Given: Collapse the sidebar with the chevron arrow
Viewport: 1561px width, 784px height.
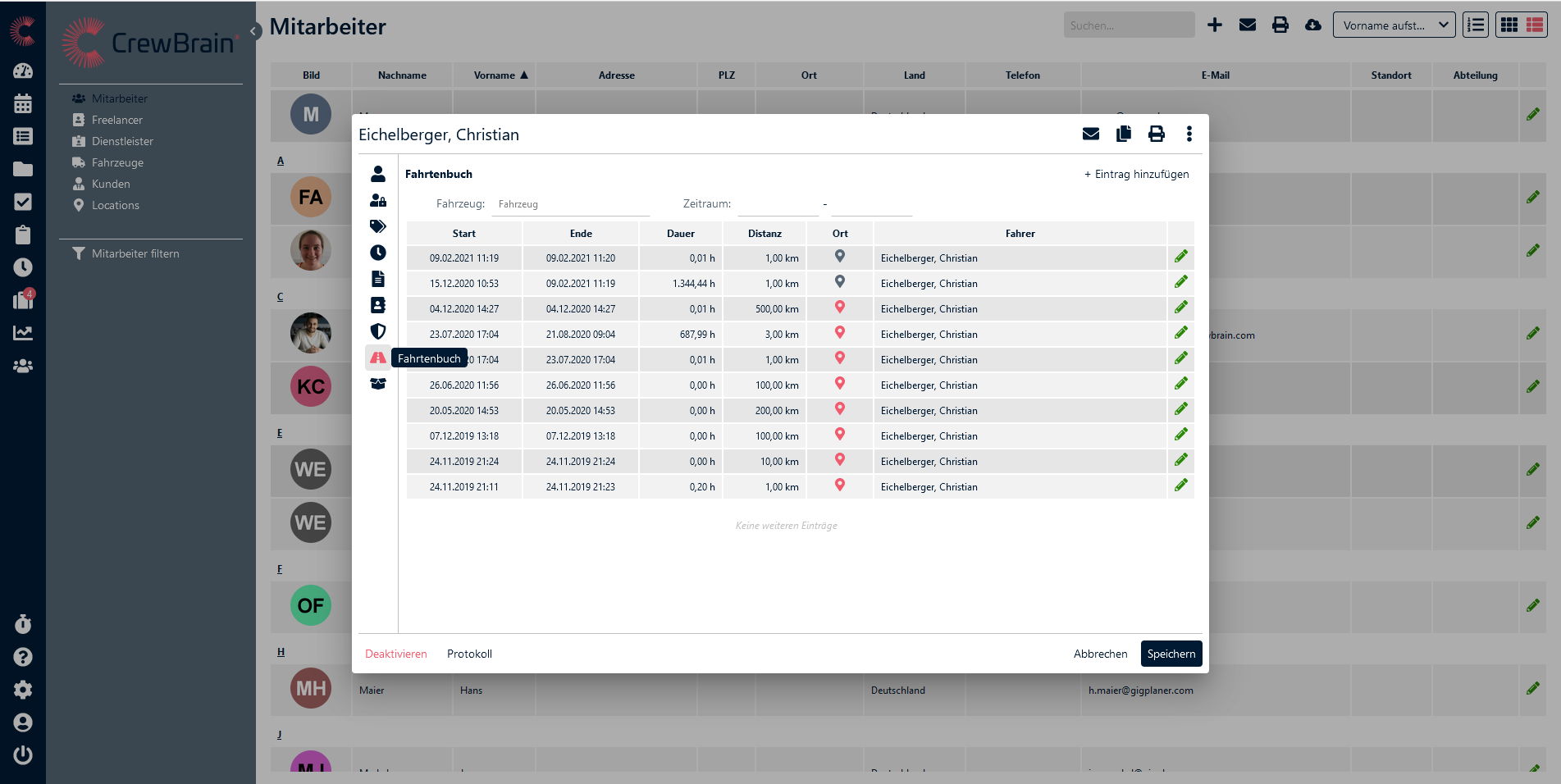Looking at the screenshot, I should [254, 31].
